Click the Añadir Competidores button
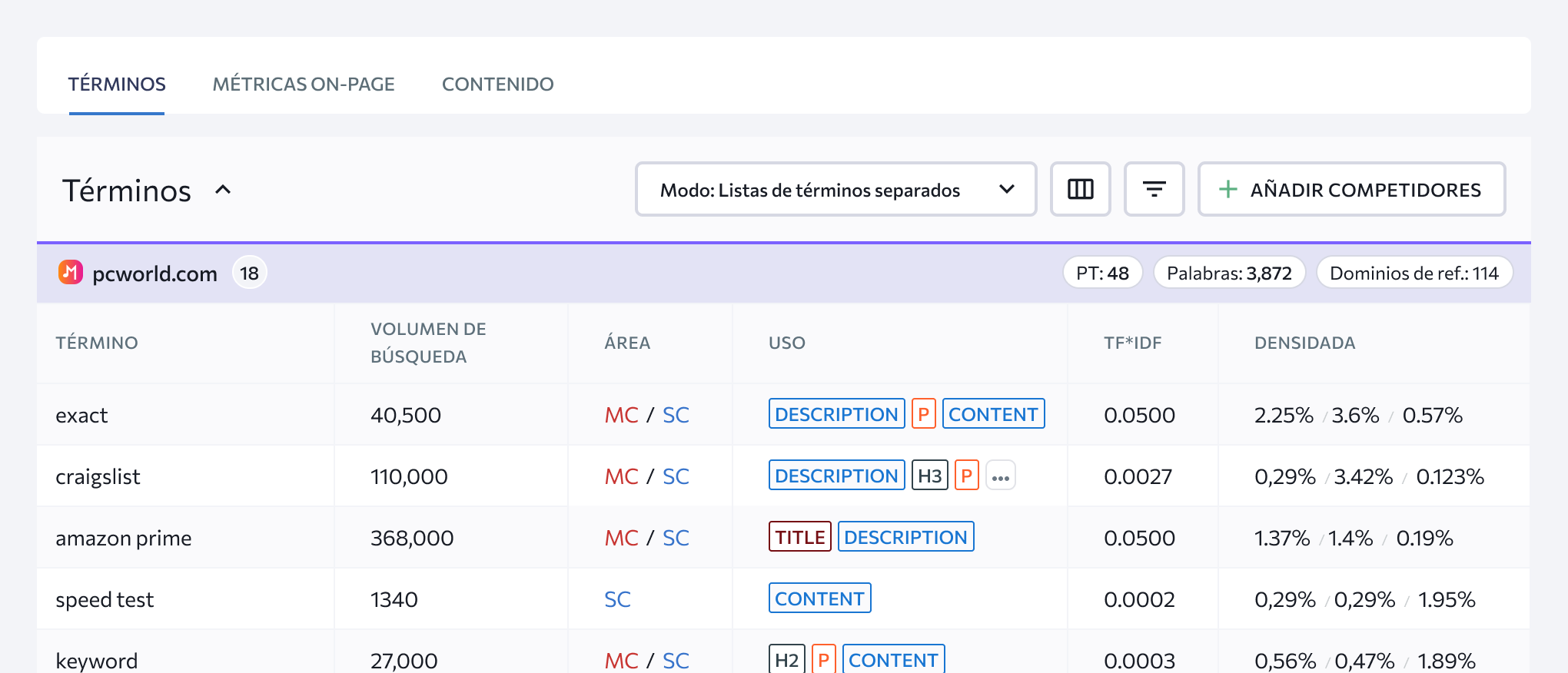Viewport: 1568px width, 673px height. [1351, 189]
